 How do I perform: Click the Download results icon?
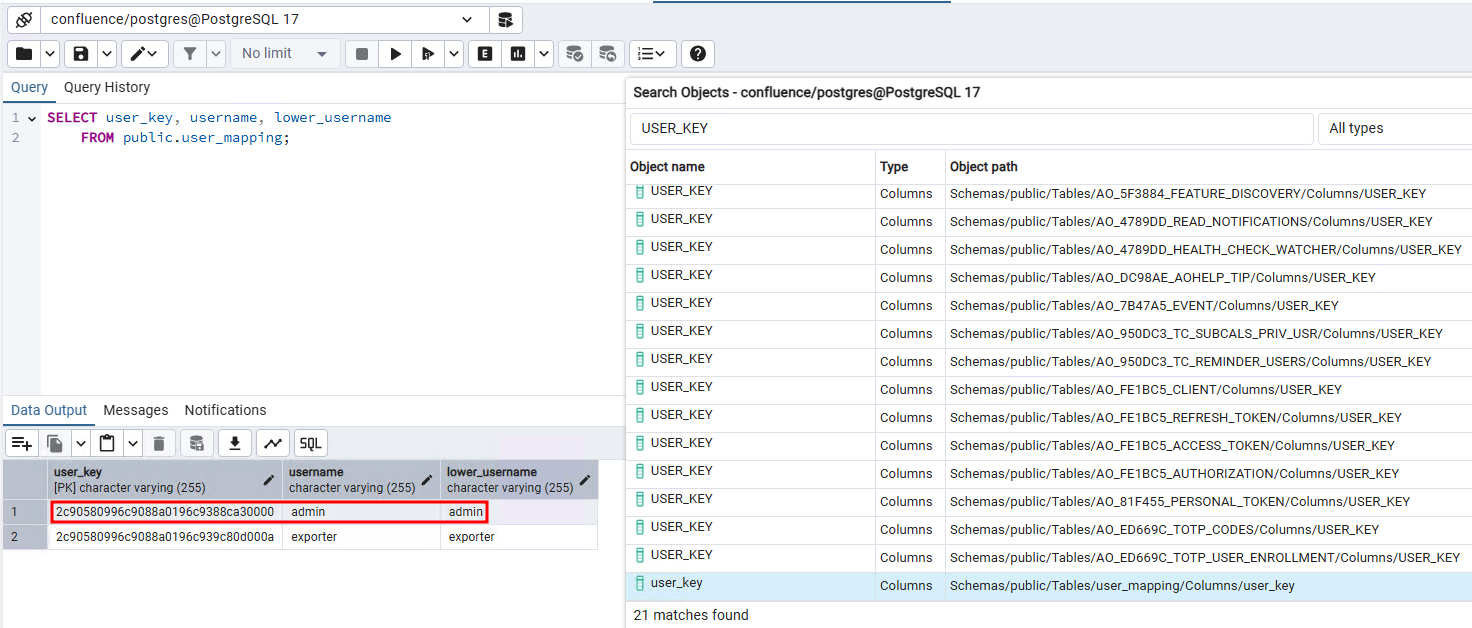click(x=235, y=443)
